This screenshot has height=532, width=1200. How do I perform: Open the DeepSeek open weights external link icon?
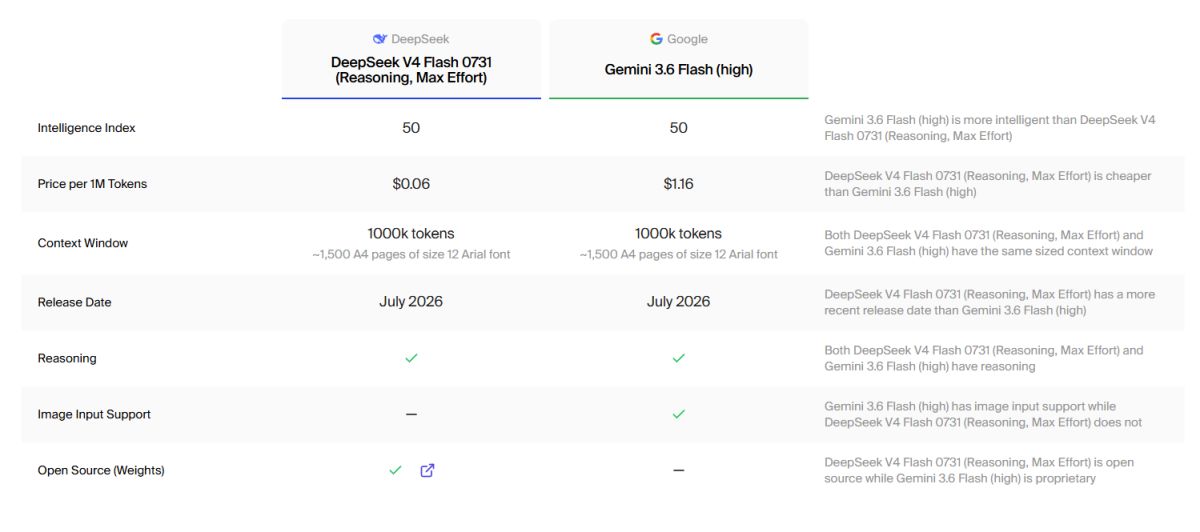click(x=427, y=470)
